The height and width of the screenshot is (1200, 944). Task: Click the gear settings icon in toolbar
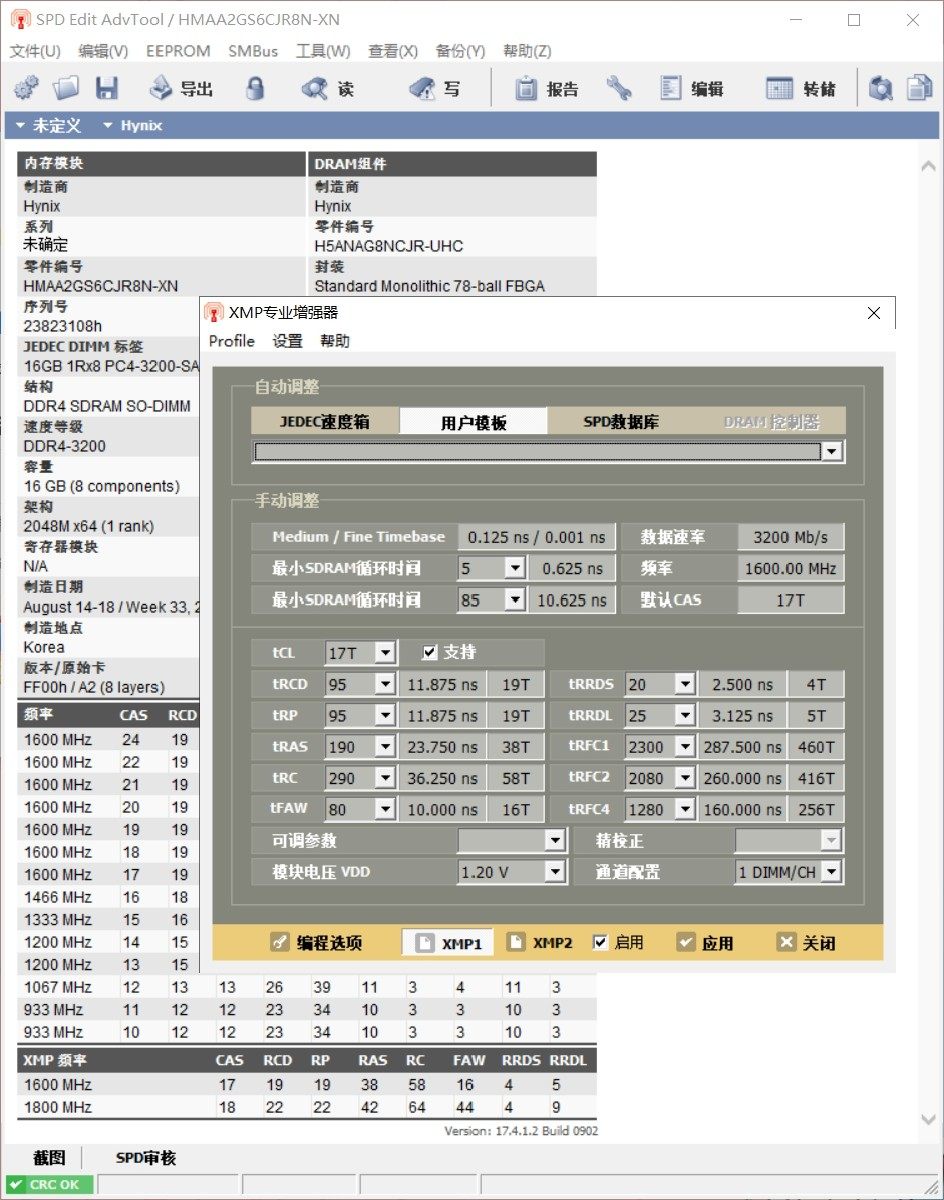click(26, 89)
